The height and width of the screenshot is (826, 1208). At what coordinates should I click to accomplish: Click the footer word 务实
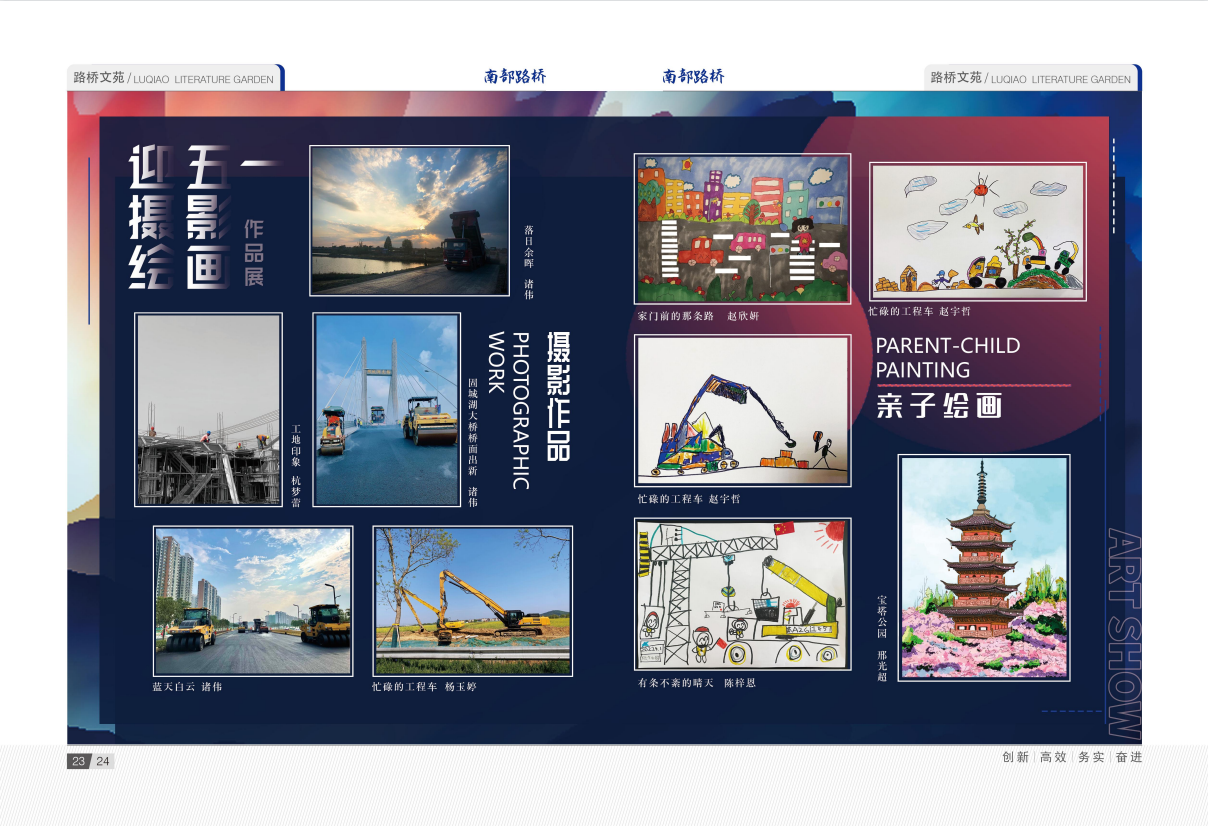[1091, 757]
